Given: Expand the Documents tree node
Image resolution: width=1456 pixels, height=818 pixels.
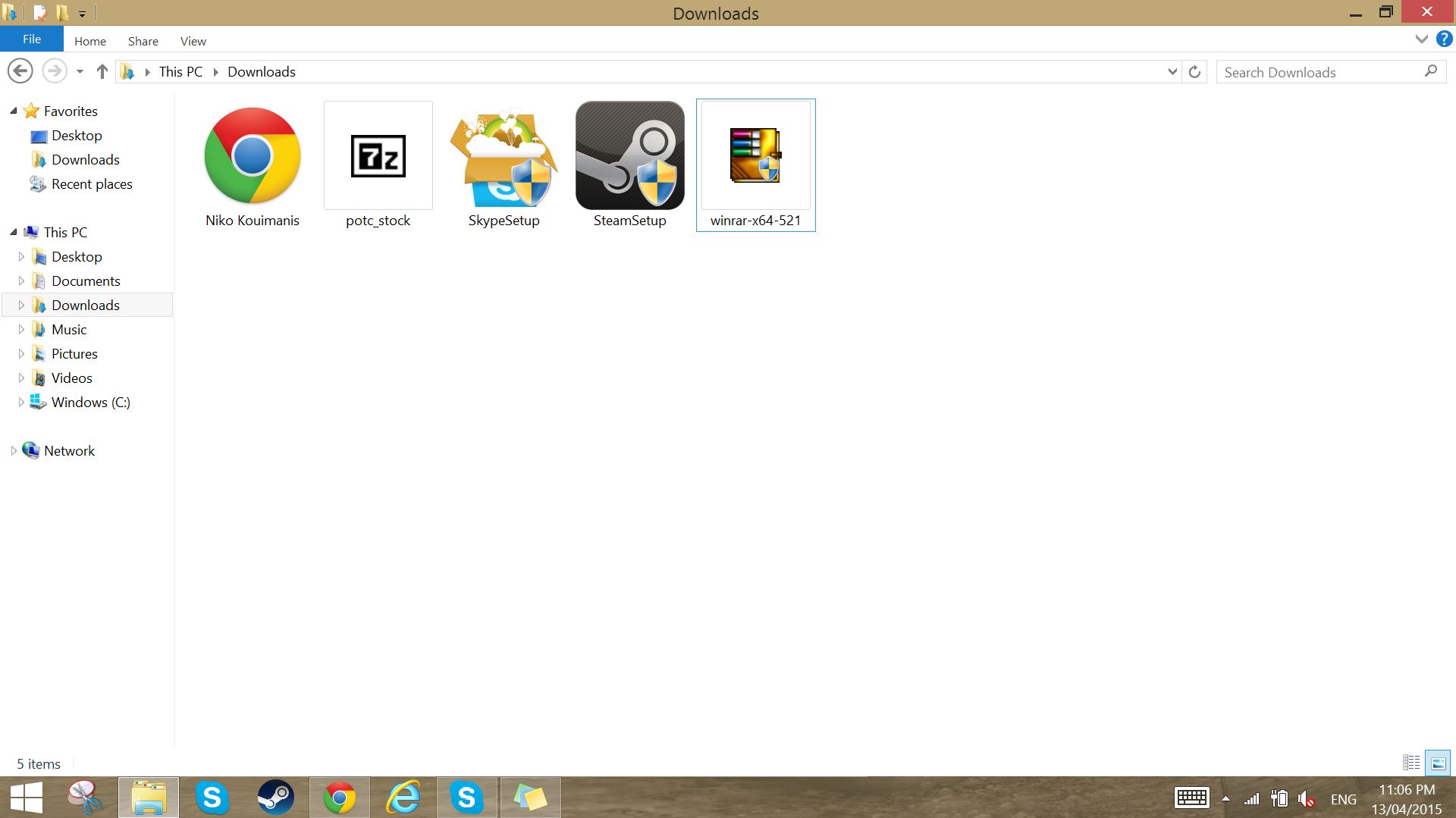Looking at the screenshot, I should click(21, 281).
